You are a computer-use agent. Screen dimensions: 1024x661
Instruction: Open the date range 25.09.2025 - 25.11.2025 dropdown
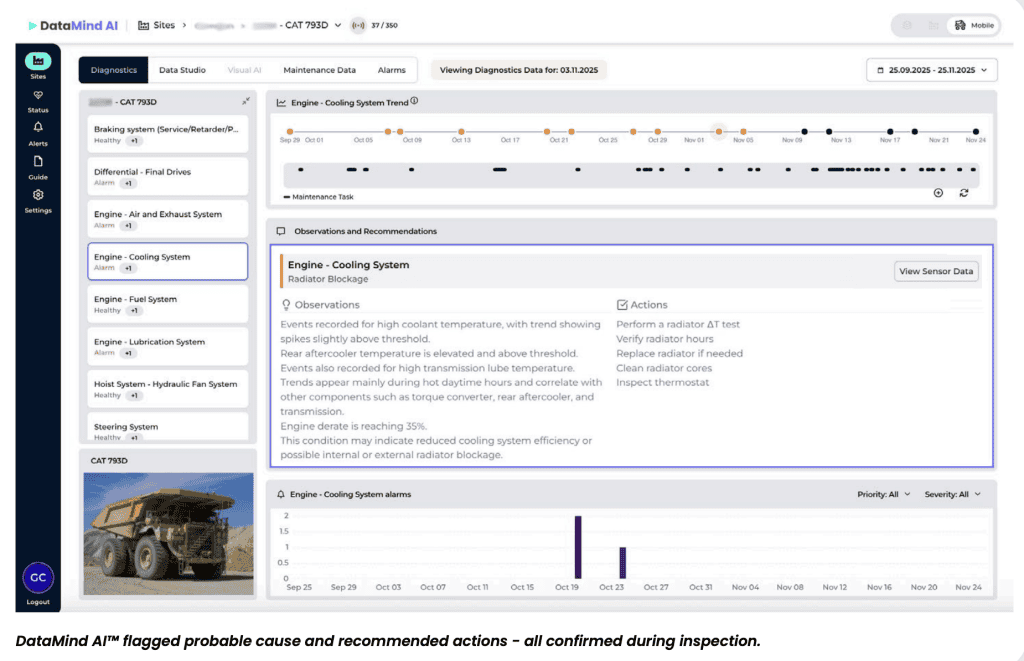931,70
